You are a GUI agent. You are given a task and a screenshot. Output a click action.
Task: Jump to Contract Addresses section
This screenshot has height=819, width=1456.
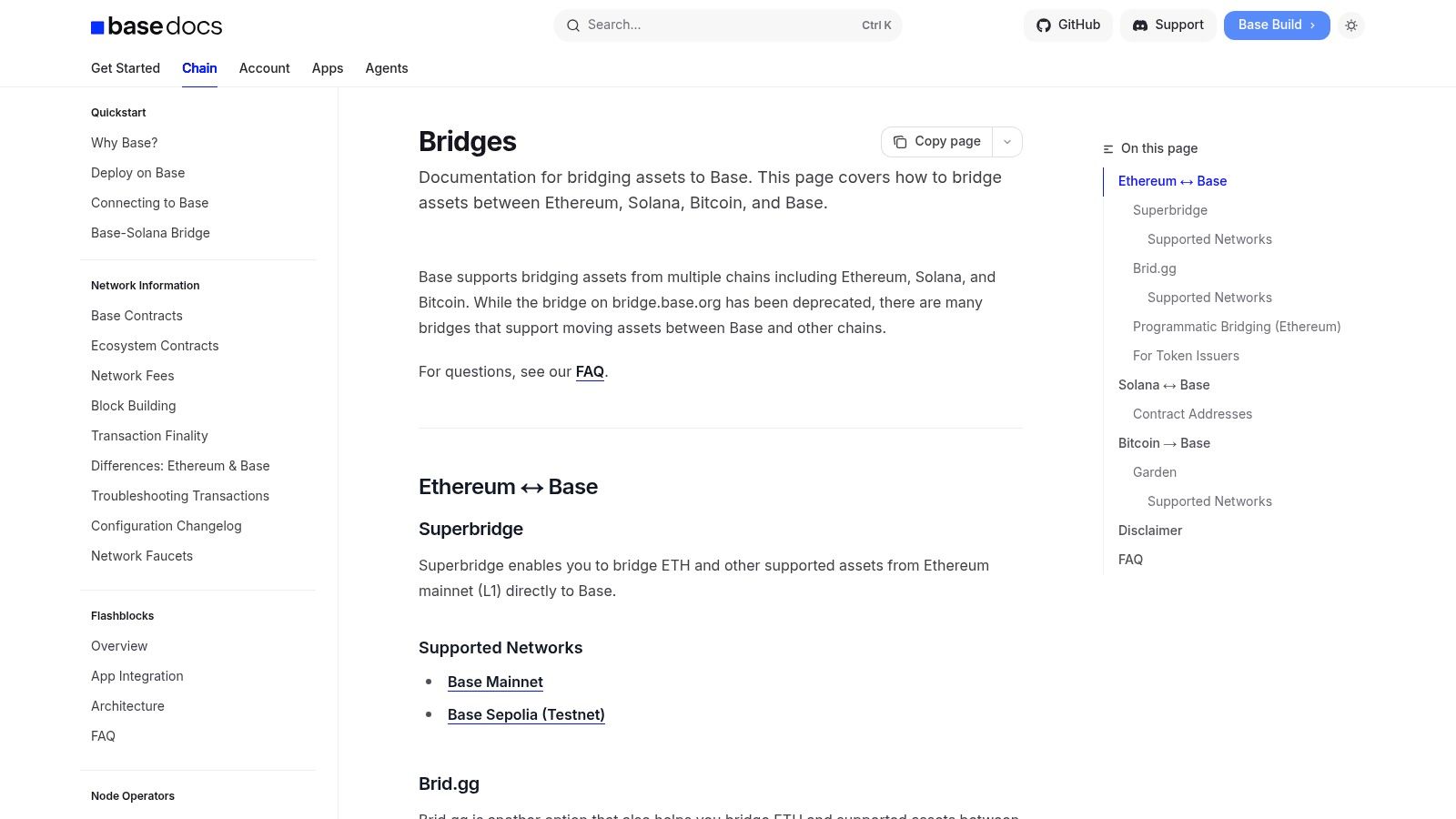click(x=1192, y=414)
